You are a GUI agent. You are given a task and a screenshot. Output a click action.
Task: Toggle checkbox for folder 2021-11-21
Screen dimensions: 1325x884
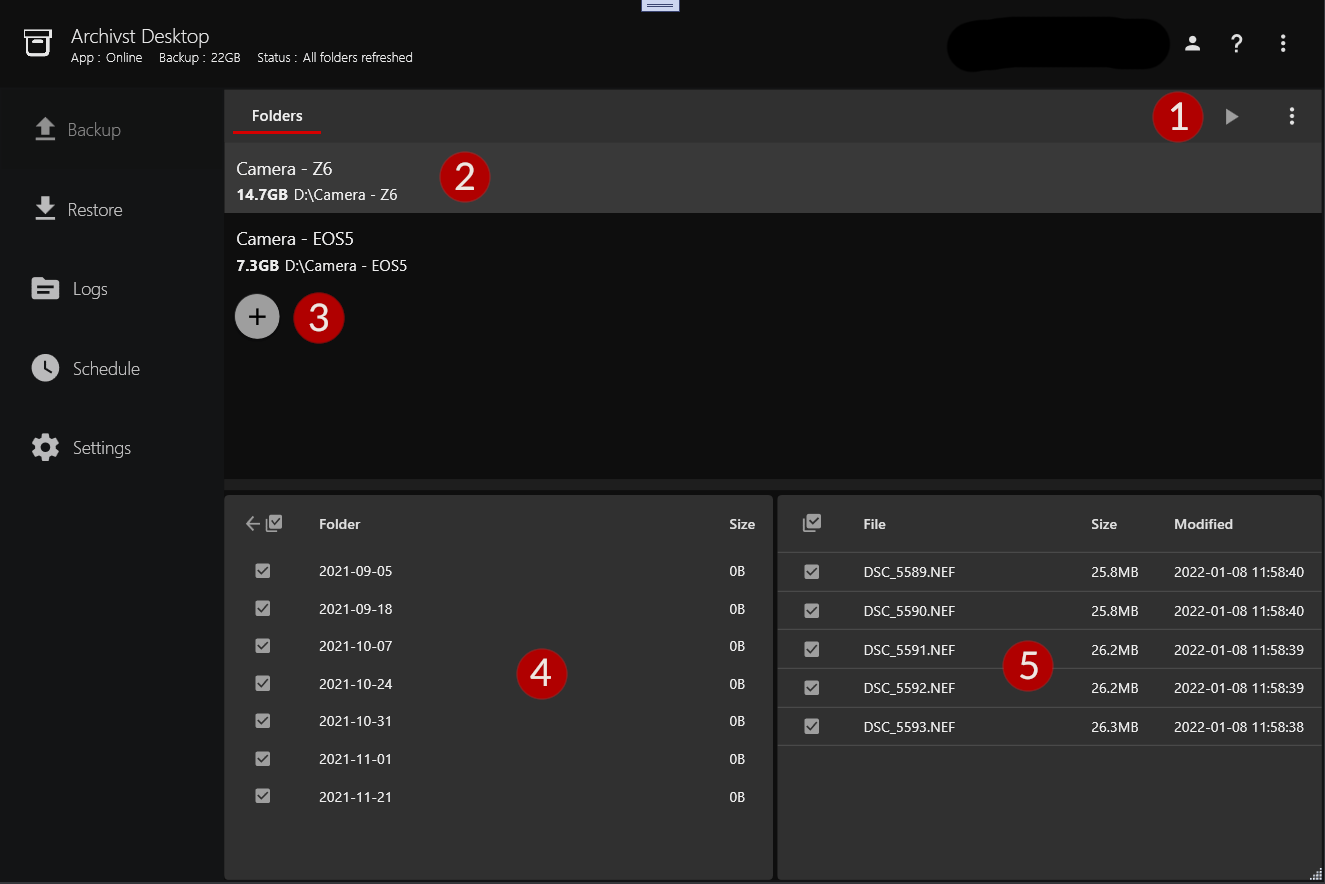(263, 797)
